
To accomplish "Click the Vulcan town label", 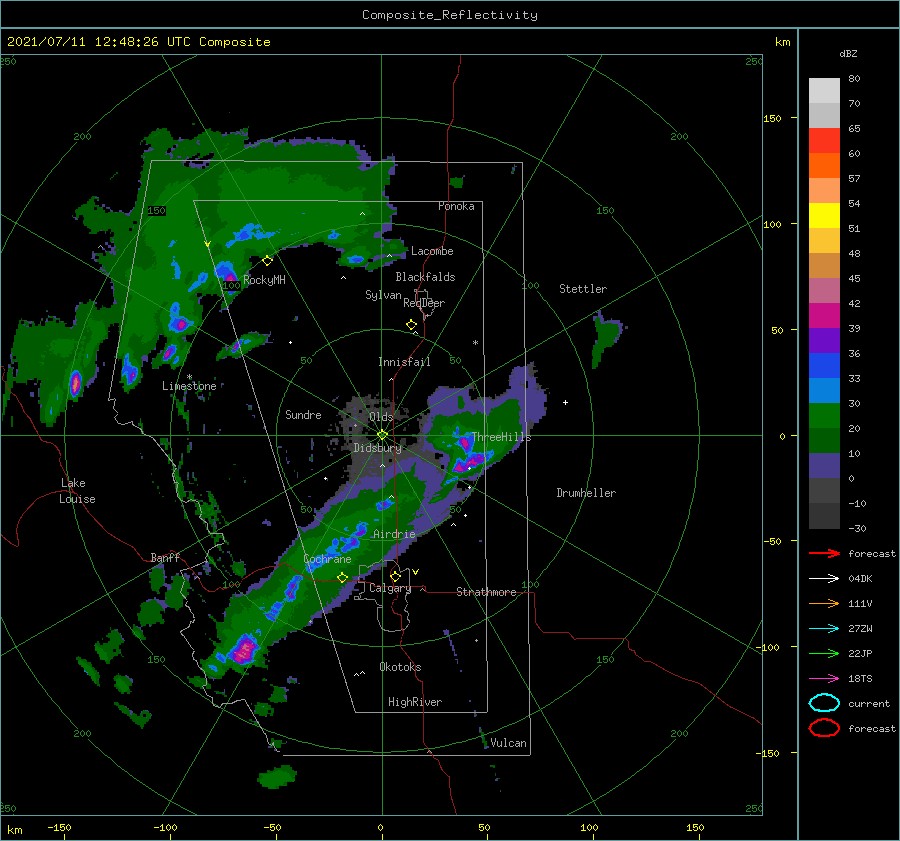I will (x=508, y=743).
